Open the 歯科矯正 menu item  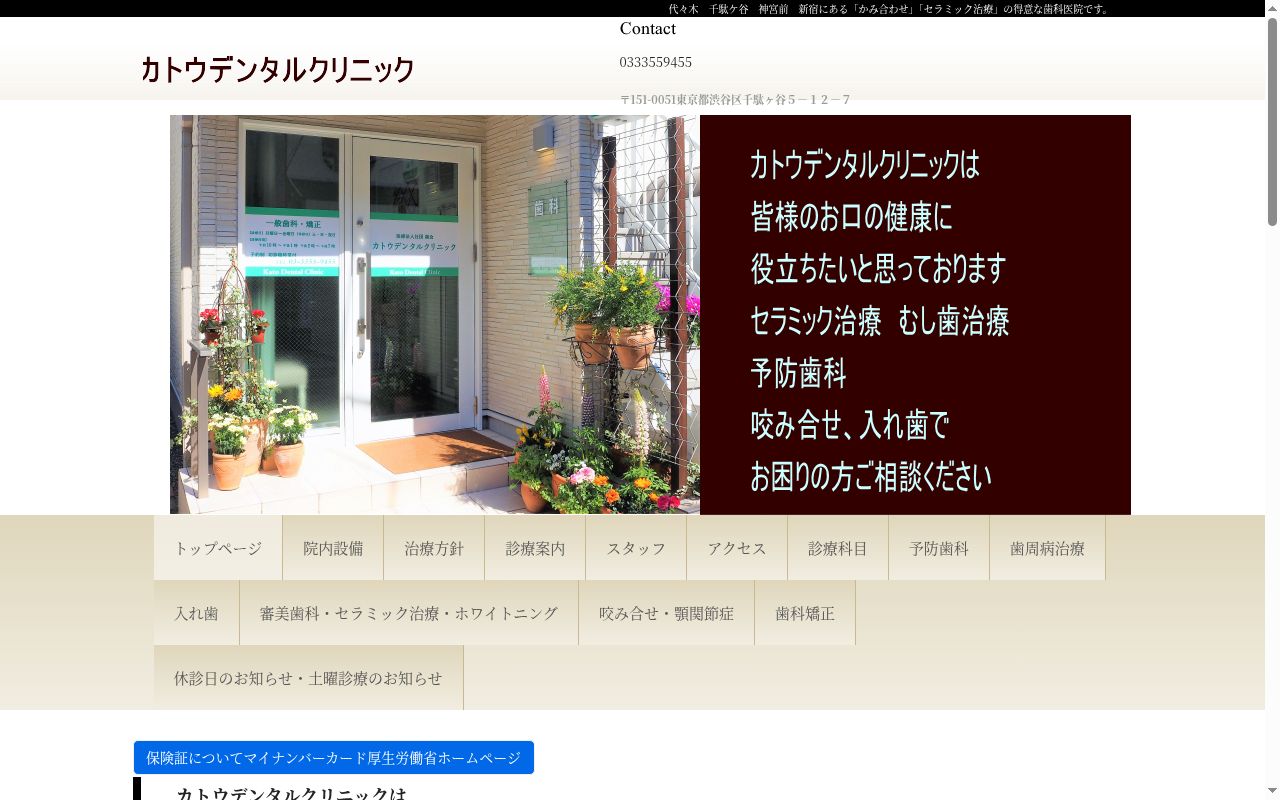coord(805,613)
